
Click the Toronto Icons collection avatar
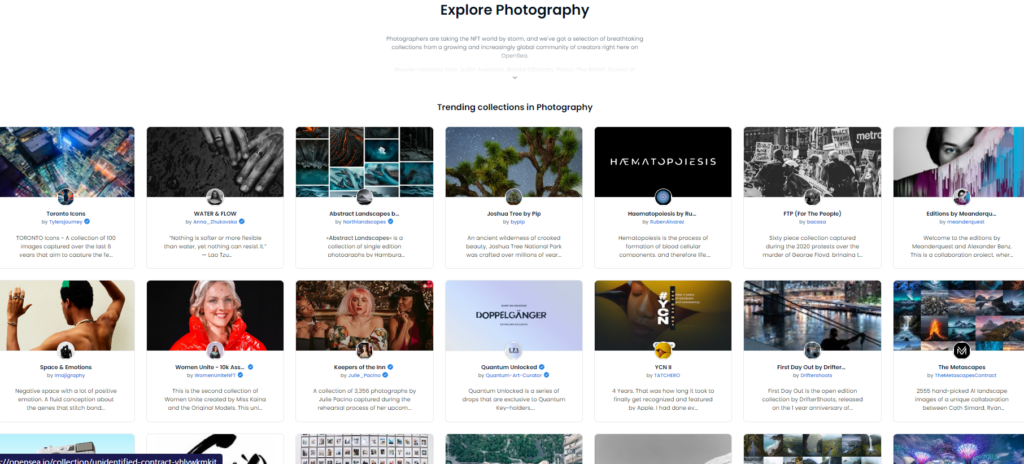[65, 197]
